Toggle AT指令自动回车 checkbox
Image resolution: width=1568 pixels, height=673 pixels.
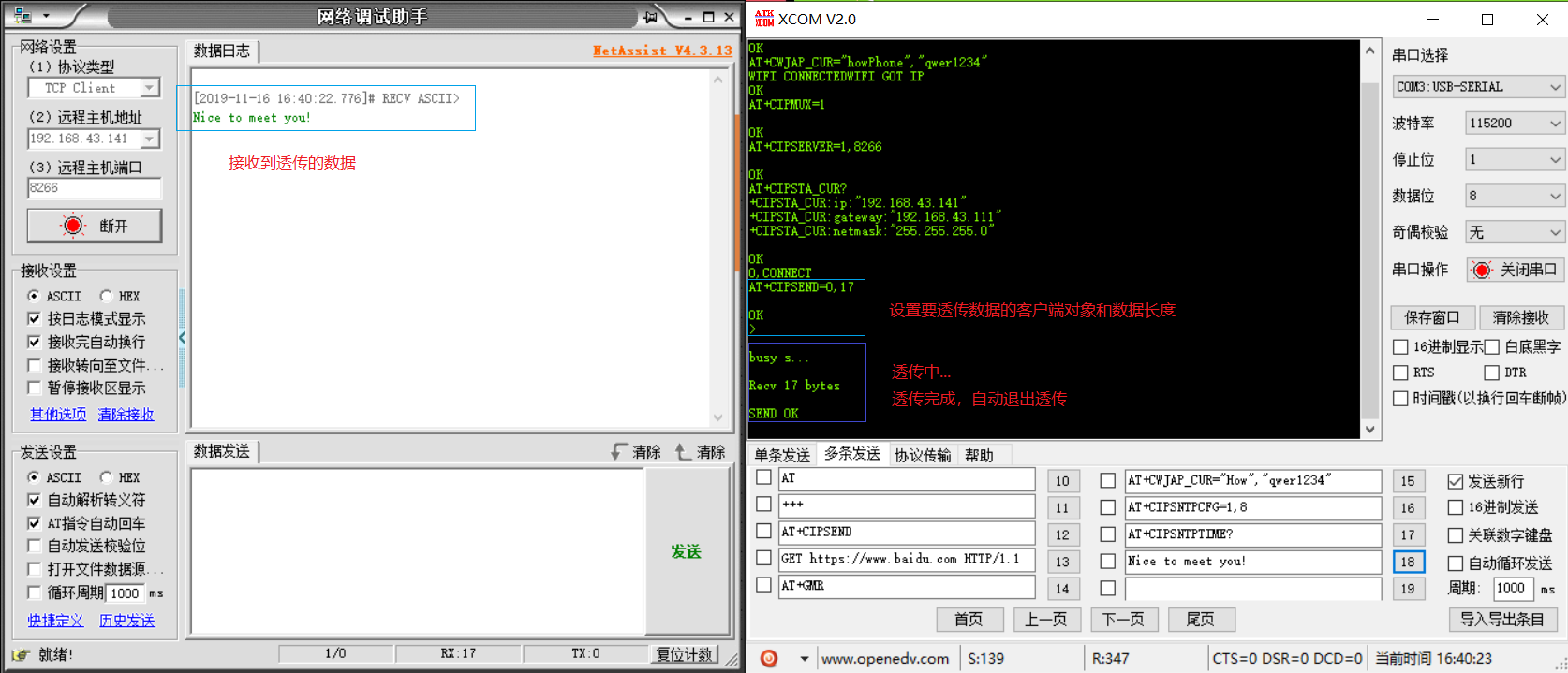[x=34, y=523]
